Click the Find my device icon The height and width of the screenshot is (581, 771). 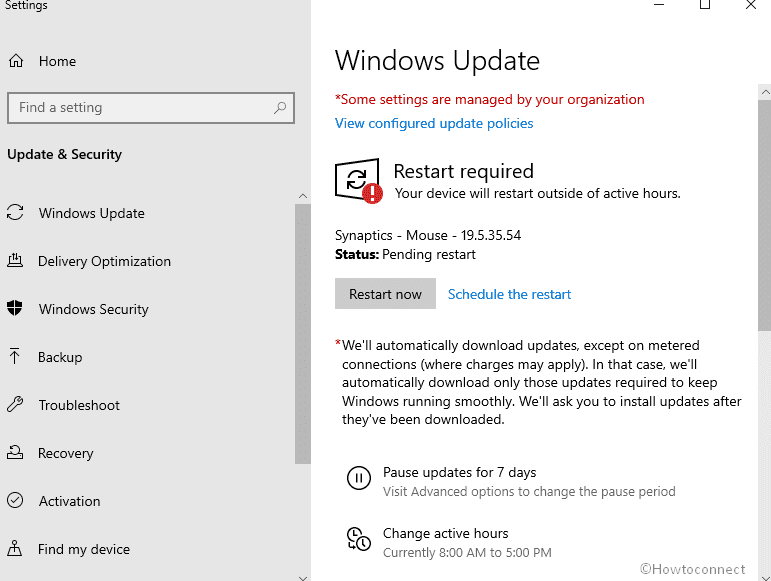tap(15, 549)
